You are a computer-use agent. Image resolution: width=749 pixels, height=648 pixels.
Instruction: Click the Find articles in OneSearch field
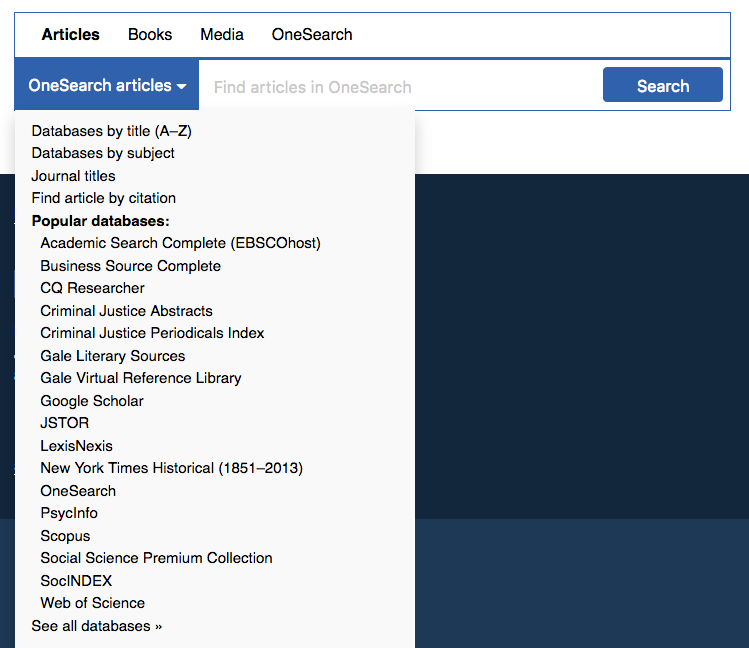400,86
